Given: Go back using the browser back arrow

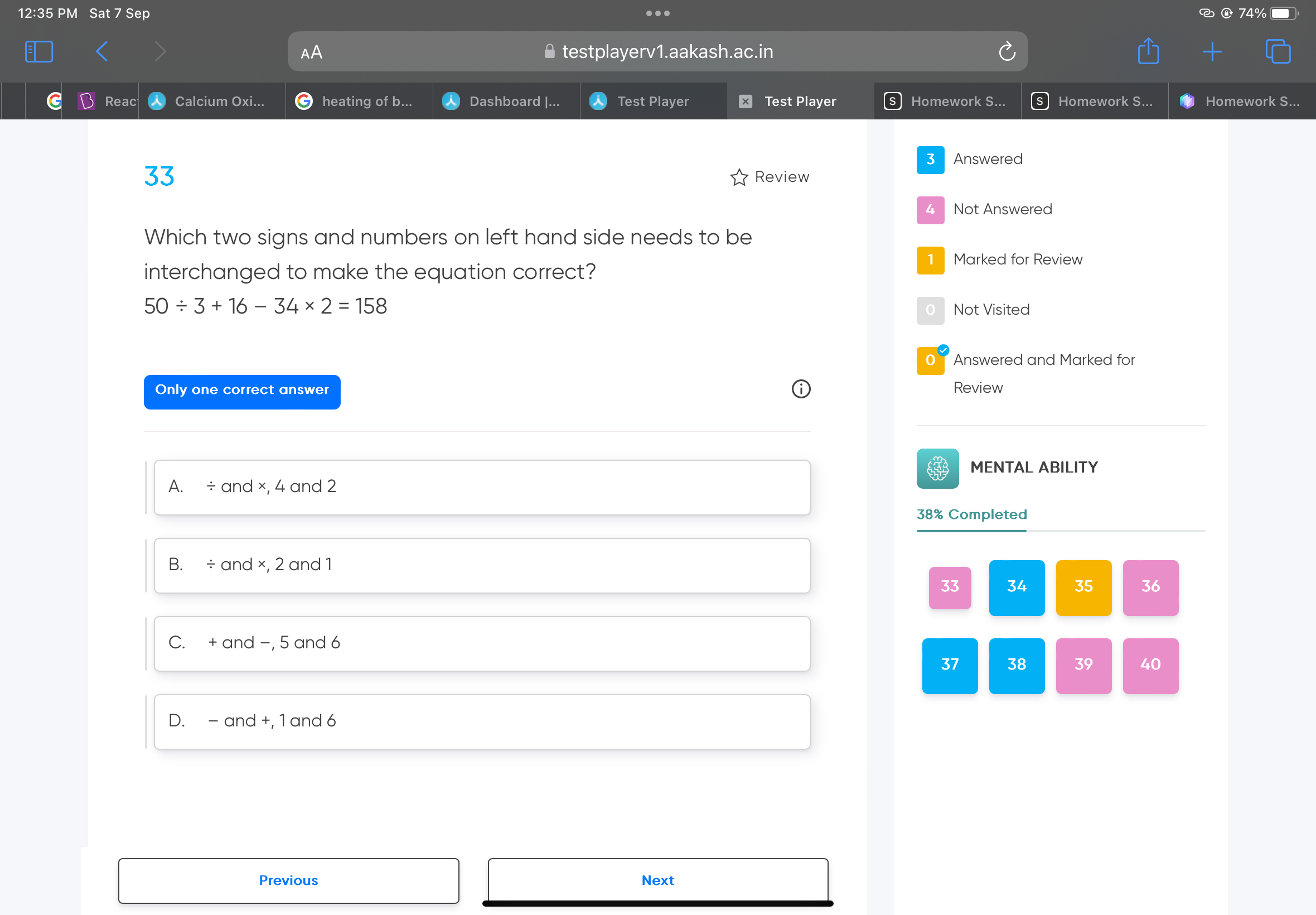Looking at the screenshot, I should (x=101, y=51).
